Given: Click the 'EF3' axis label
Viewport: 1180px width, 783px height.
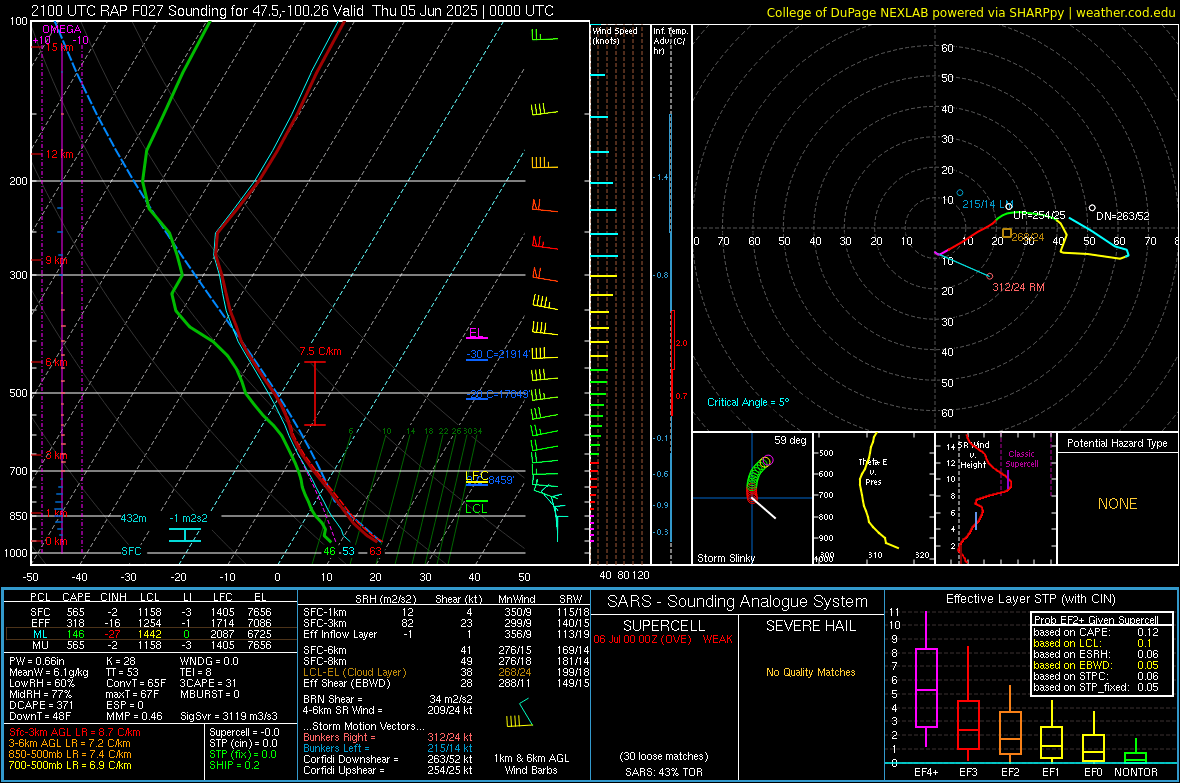Looking at the screenshot, I should pos(968,772).
